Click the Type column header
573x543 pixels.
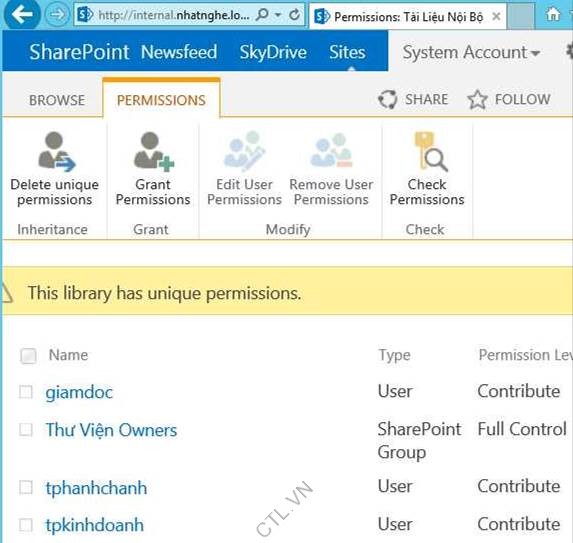click(394, 355)
